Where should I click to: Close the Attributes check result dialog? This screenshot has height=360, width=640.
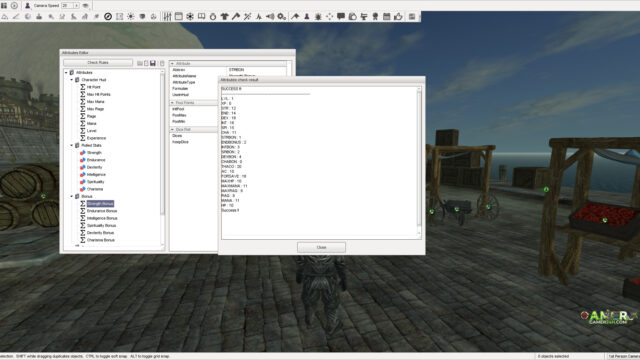pyautogui.click(x=321, y=247)
